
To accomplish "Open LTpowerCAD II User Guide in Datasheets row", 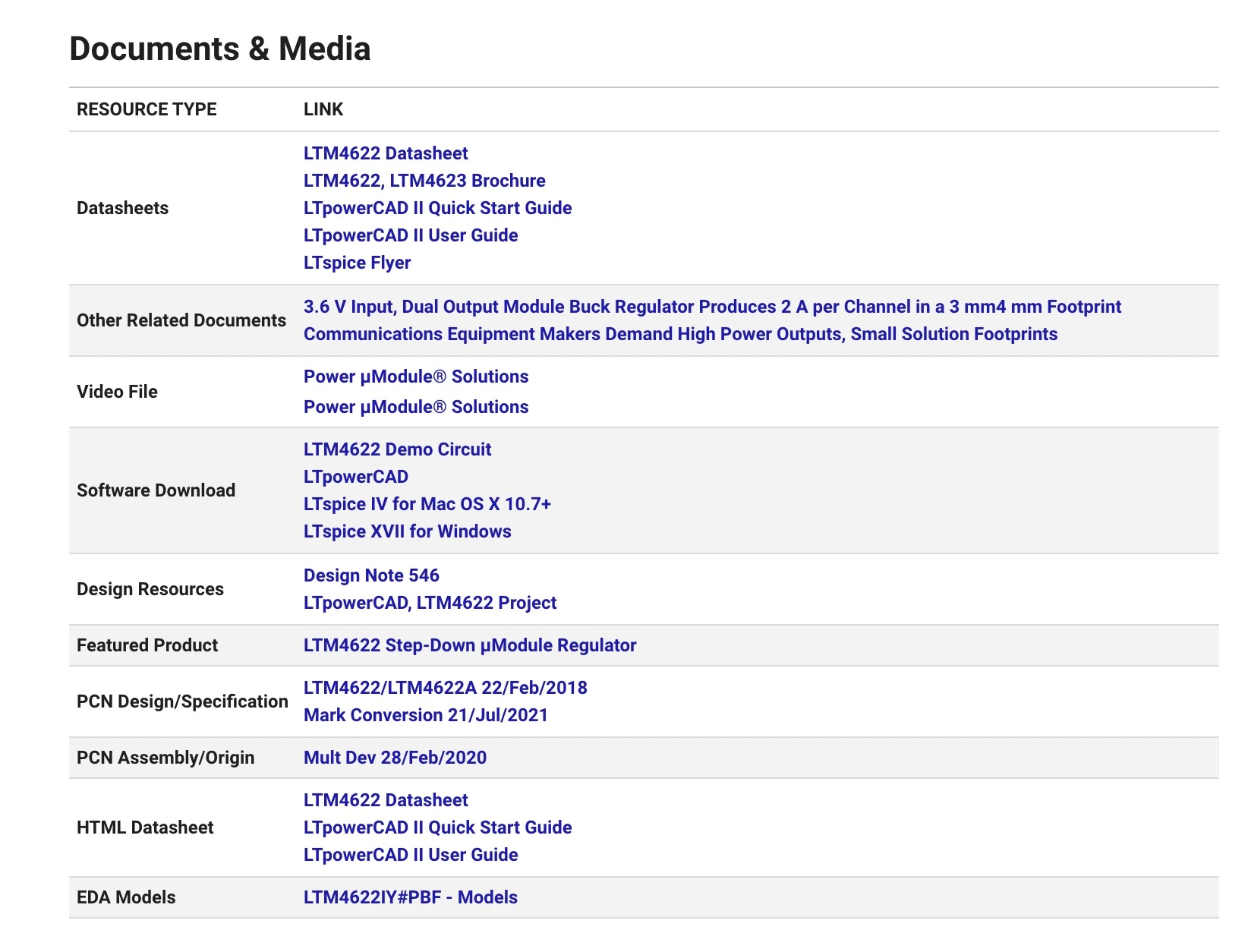I will (x=411, y=235).
